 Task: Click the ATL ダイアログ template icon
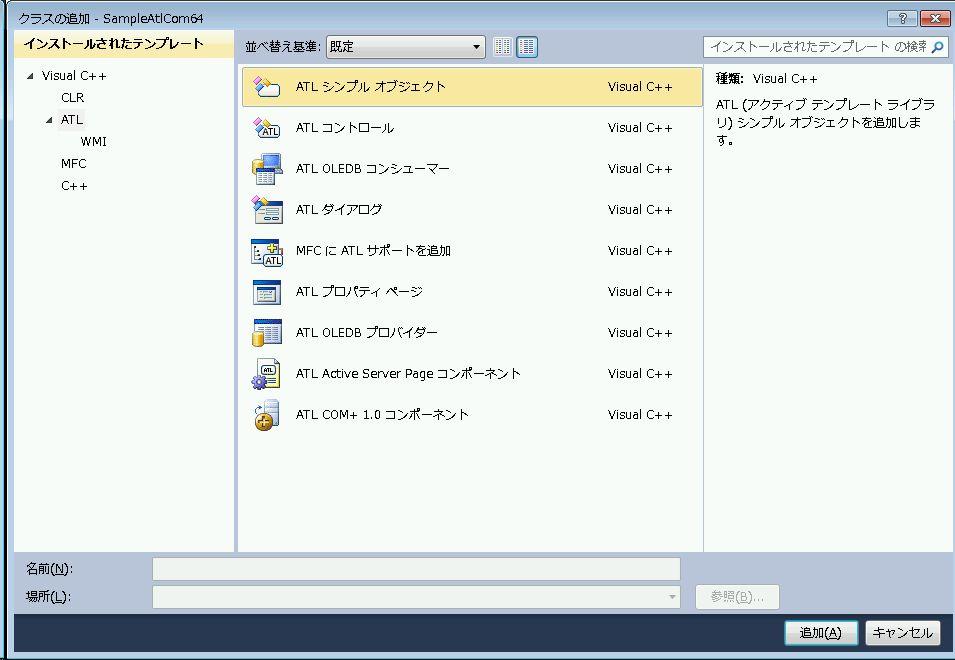point(266,210)
